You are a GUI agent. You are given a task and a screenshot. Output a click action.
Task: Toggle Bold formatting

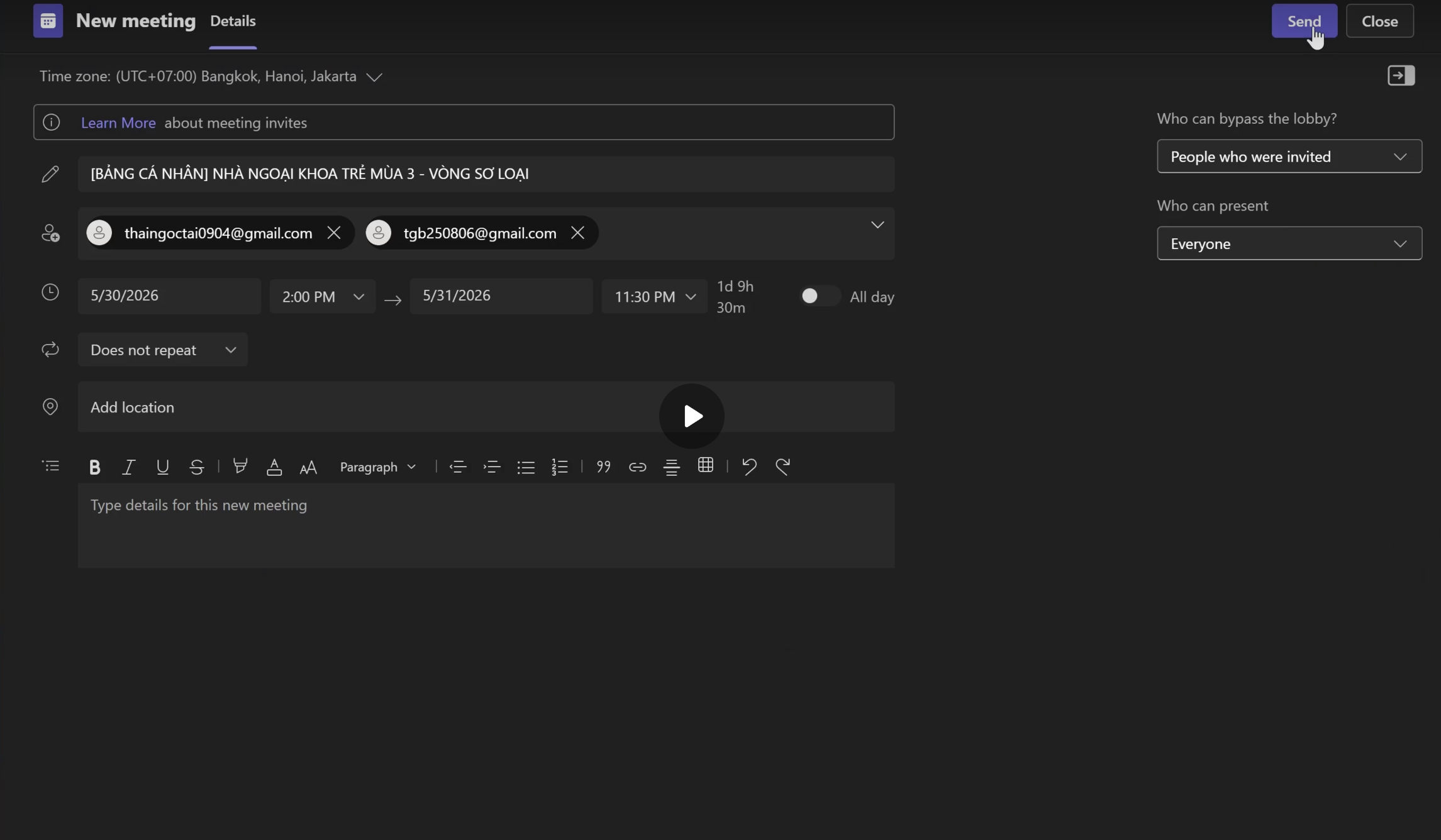point(94,467)
